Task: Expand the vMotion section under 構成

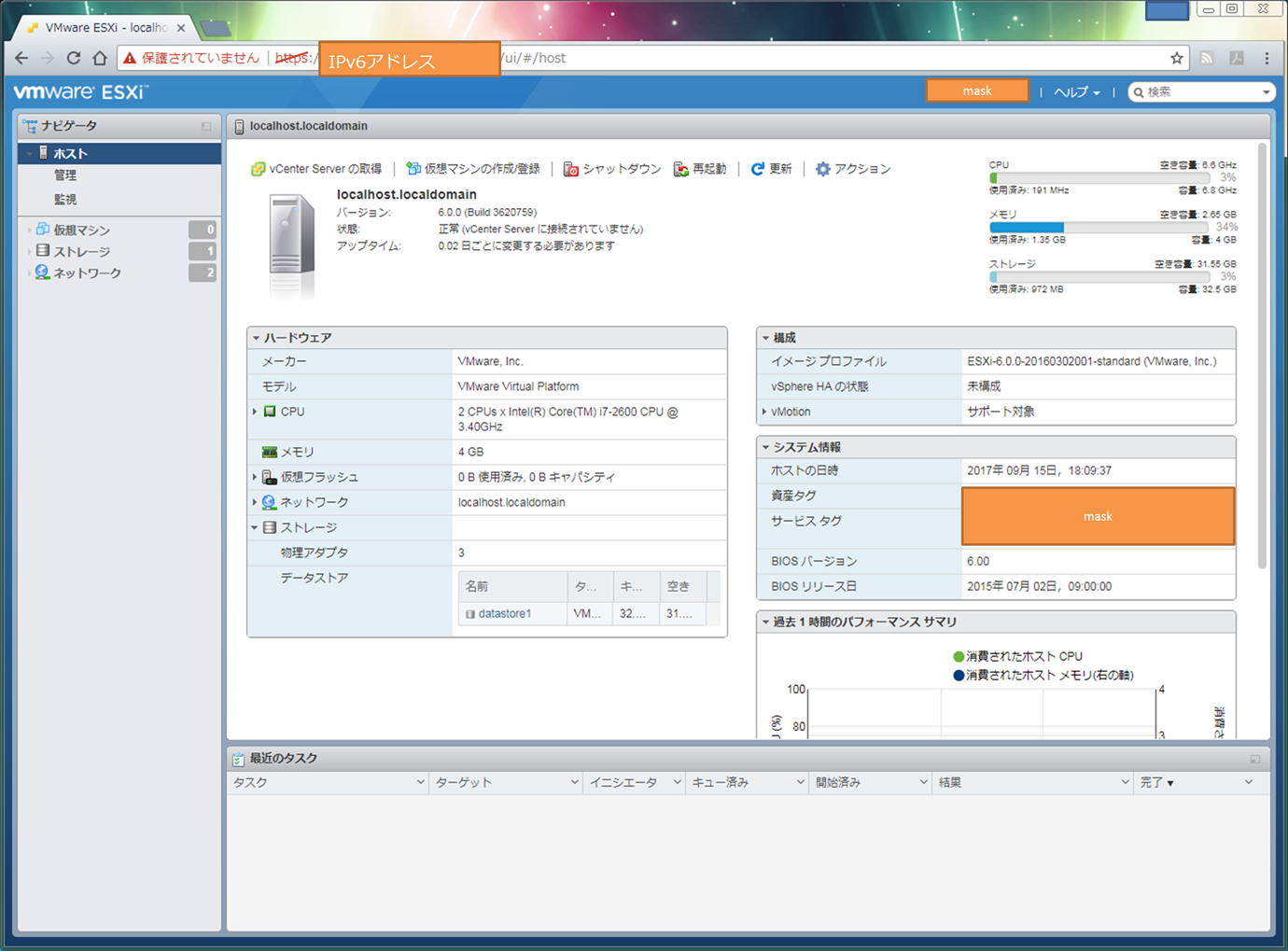Action: [x=765, y=411]
